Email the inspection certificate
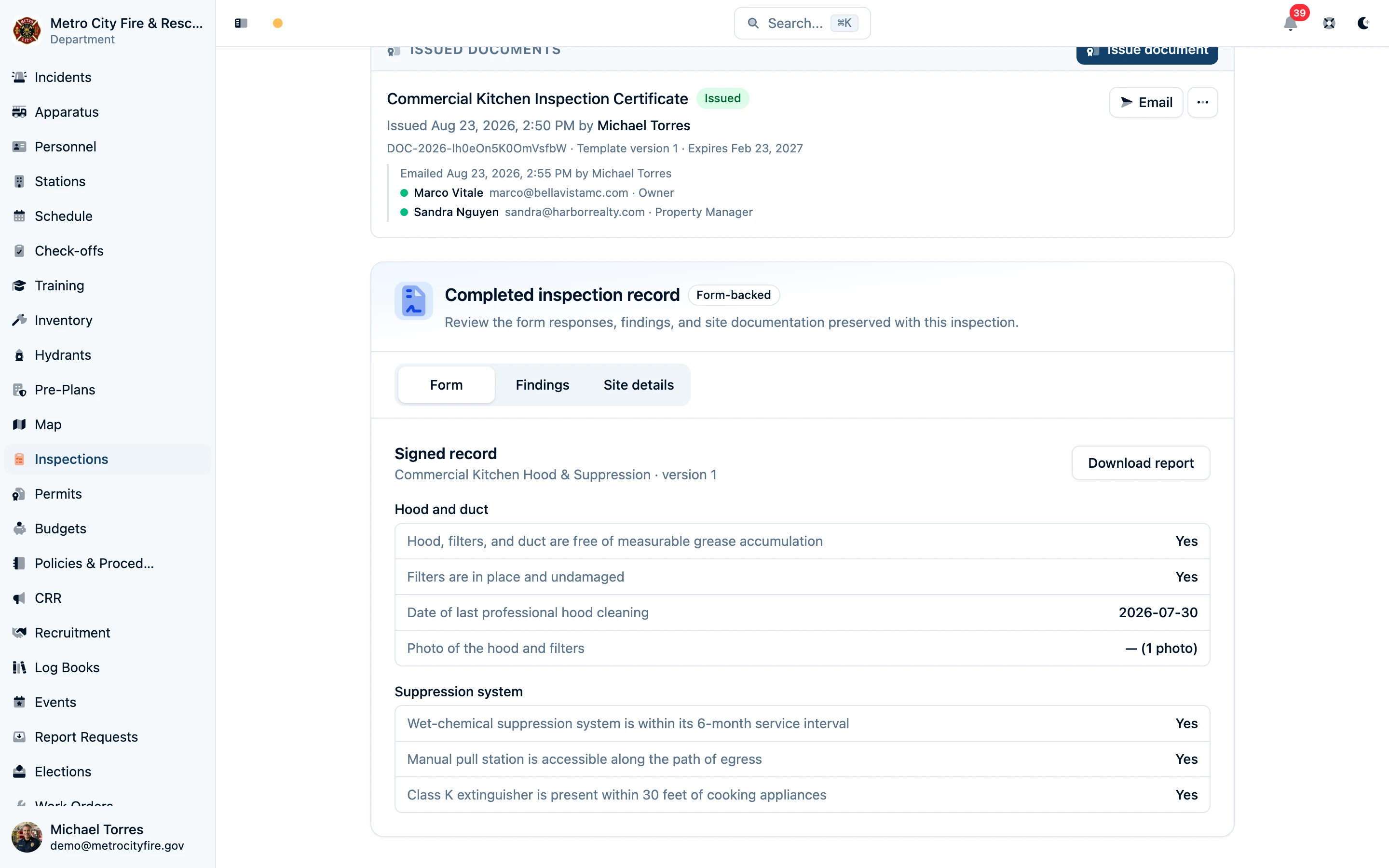 [1145, 102]
